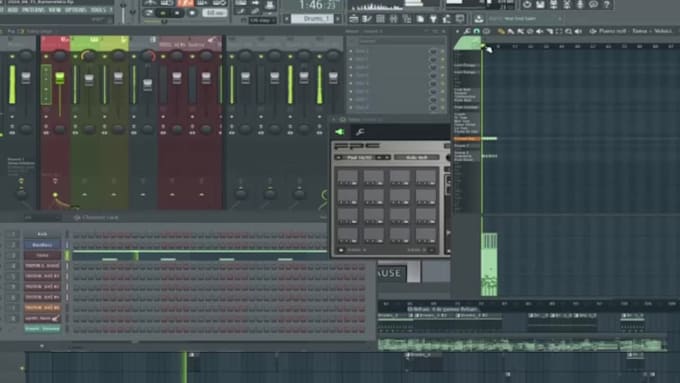
Task: Toggle blend recording overdub button
Action: coord(203,3)
